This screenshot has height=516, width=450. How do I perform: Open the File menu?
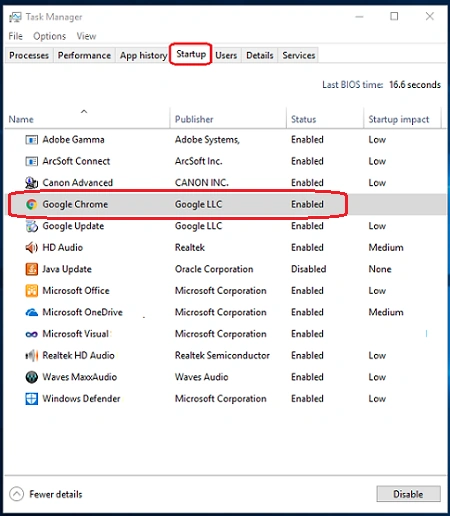(16, 36)
